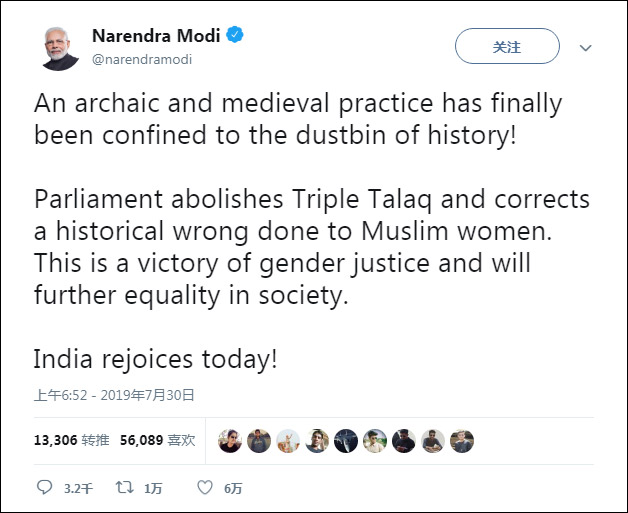Retweet this tweet using the retweet icon

click(125, 488)
